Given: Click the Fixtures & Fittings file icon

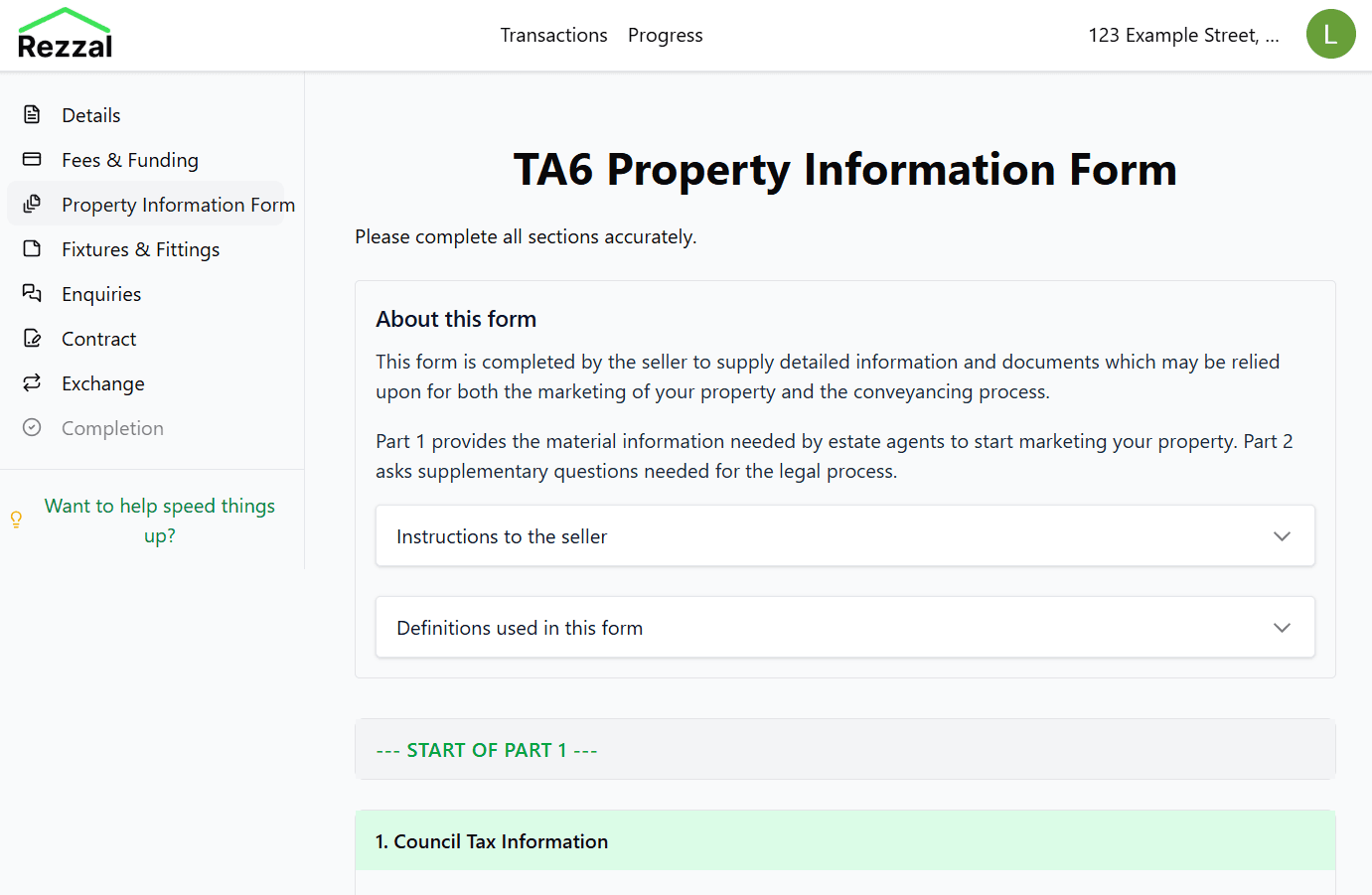Looking at the screenshot, I should point(32,248).
